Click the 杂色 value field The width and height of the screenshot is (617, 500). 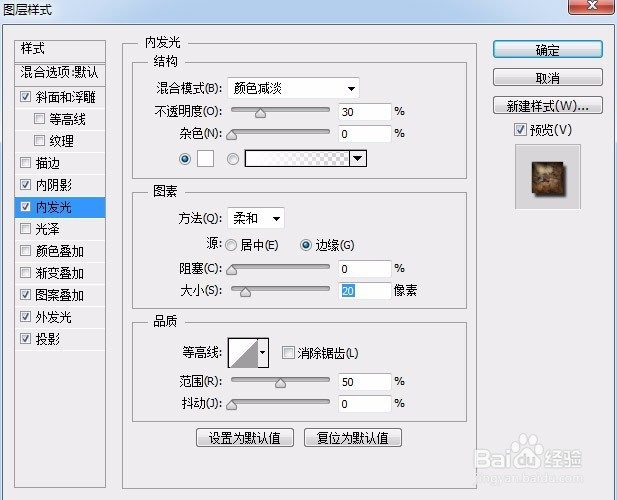click(365, 134)
